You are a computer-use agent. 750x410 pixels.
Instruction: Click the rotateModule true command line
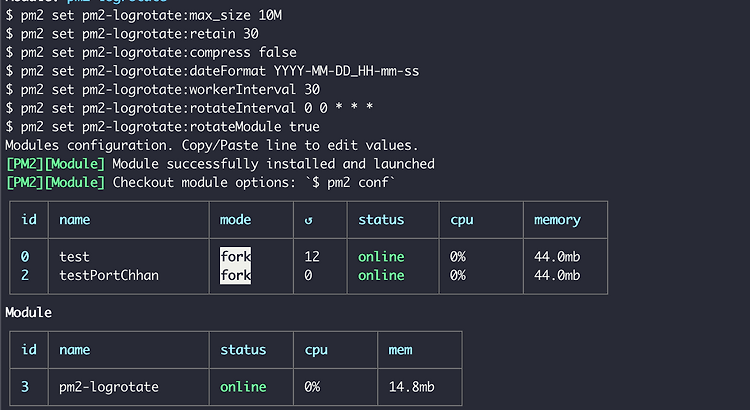pos(163,127)
